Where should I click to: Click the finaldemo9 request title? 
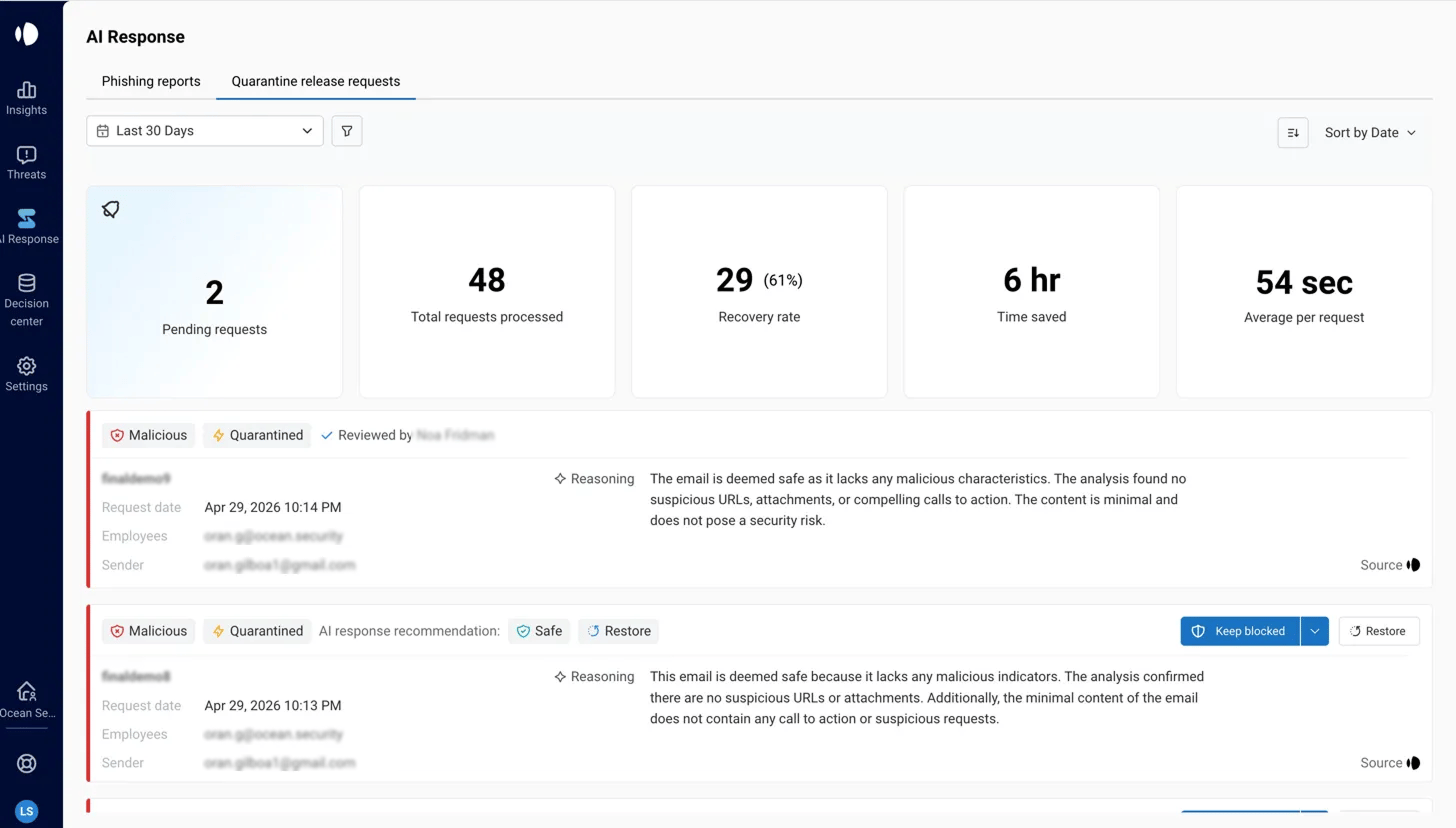[x=136, y=479]
